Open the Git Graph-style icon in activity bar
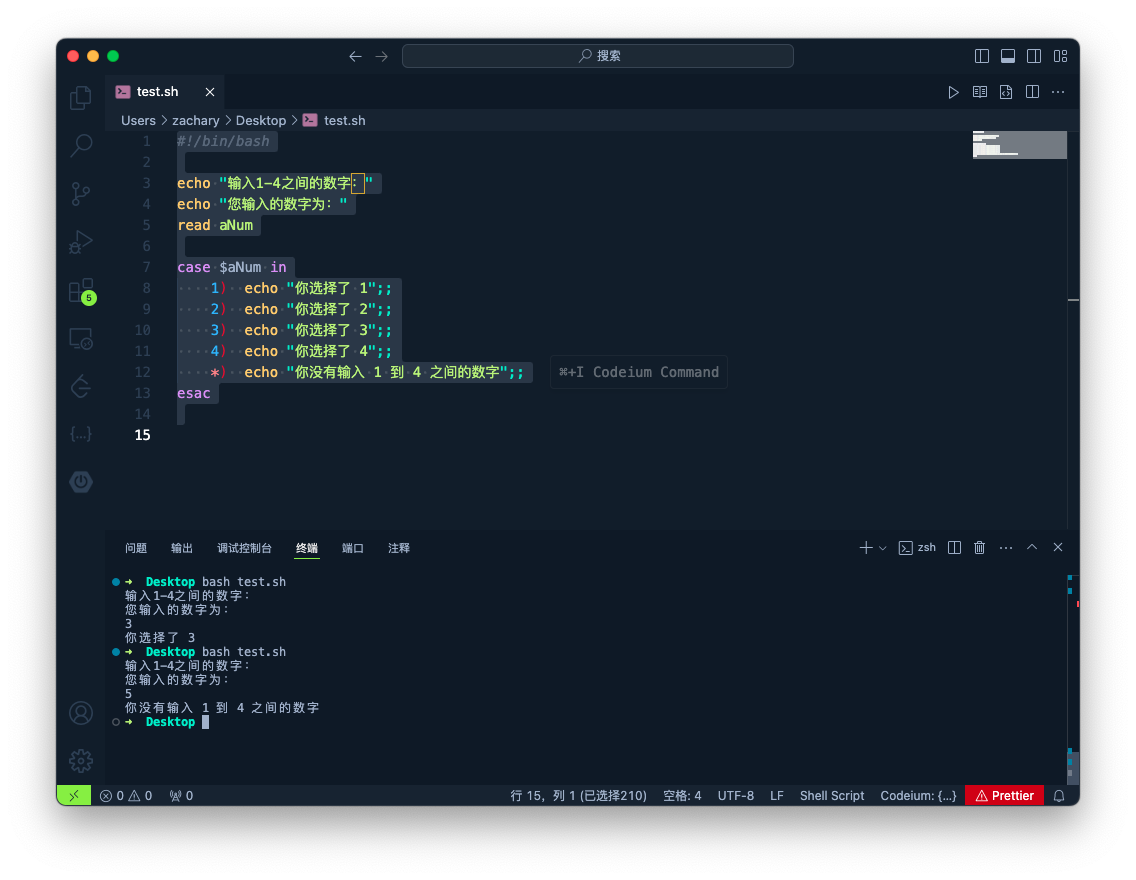The height and width of the screenshot is (880, 1136). click(x=80, y=386)
